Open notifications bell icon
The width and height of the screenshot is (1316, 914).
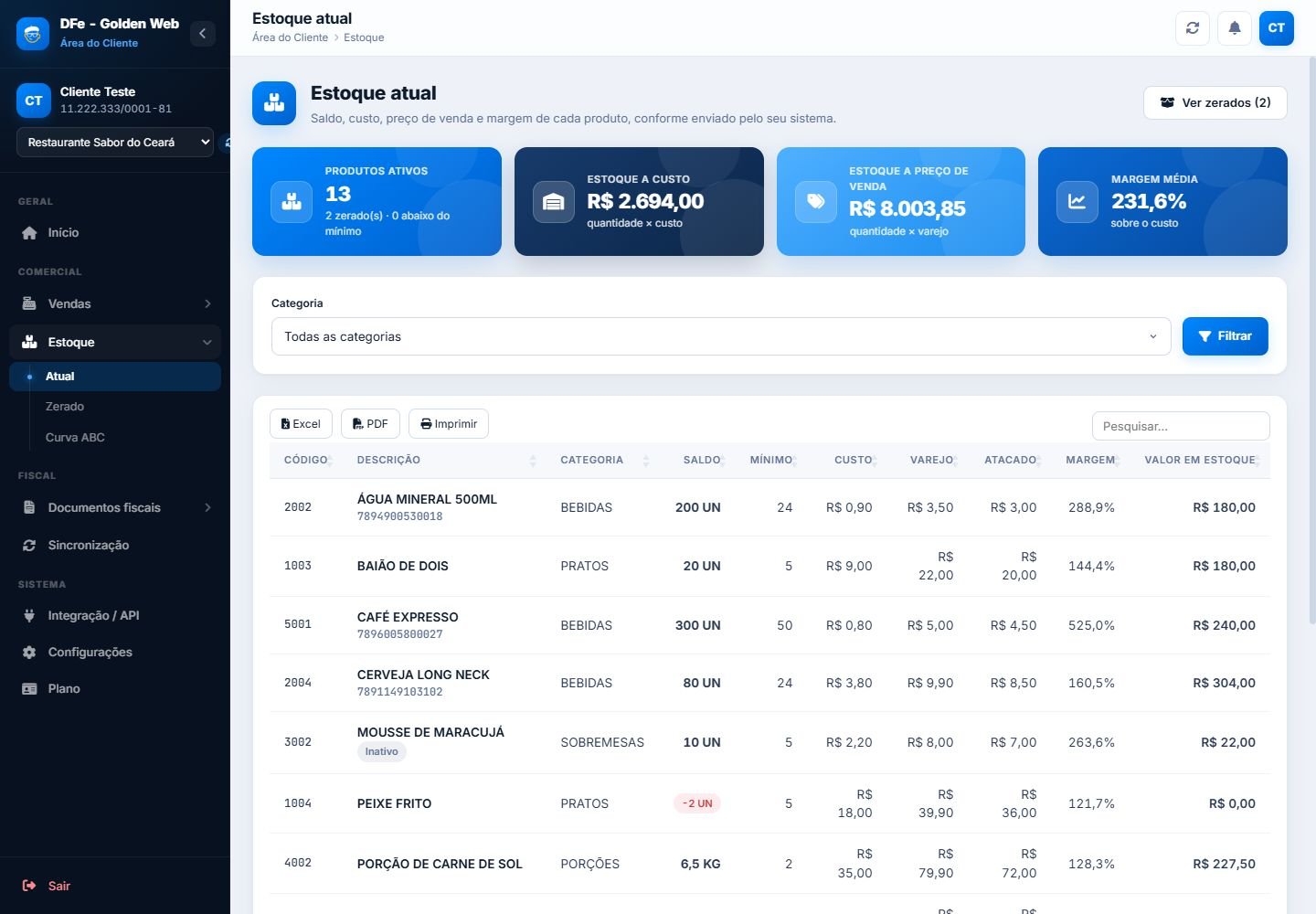point(1235,28)
